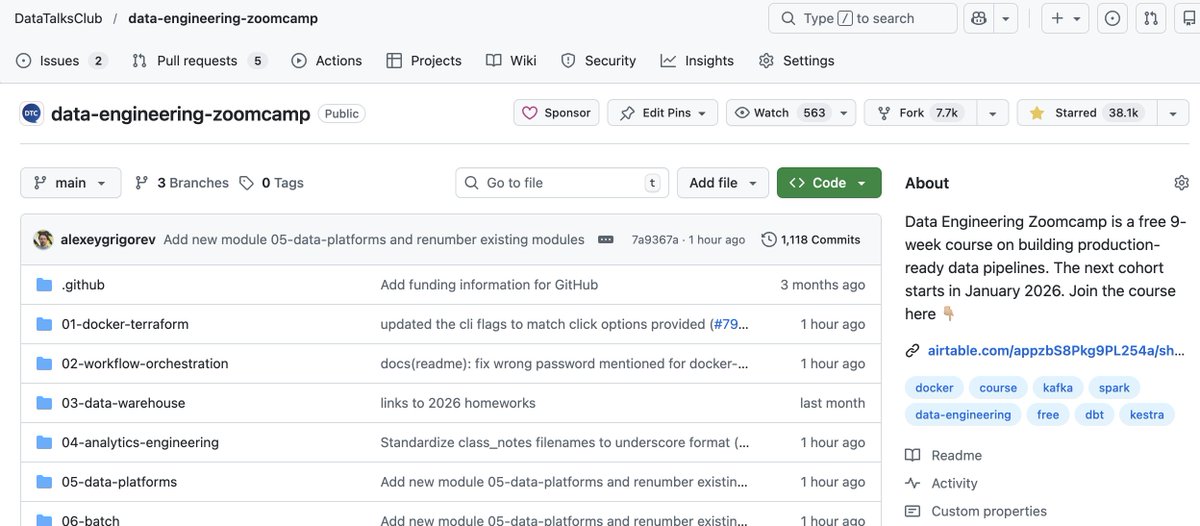
Task: Expand the star lists dropdown arrow
Action: click(1173, 113)
